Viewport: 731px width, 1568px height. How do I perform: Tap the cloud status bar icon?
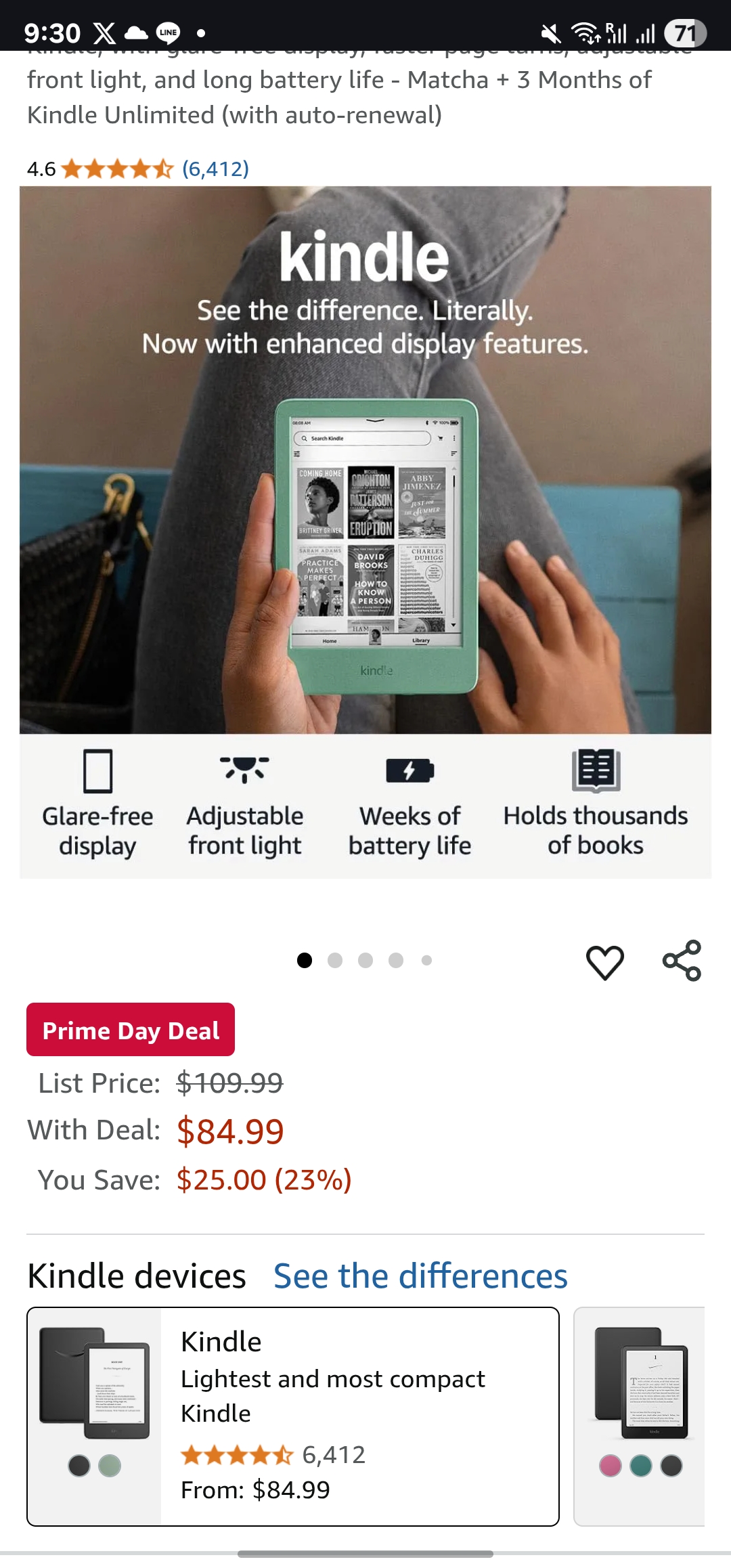point(136,32)
